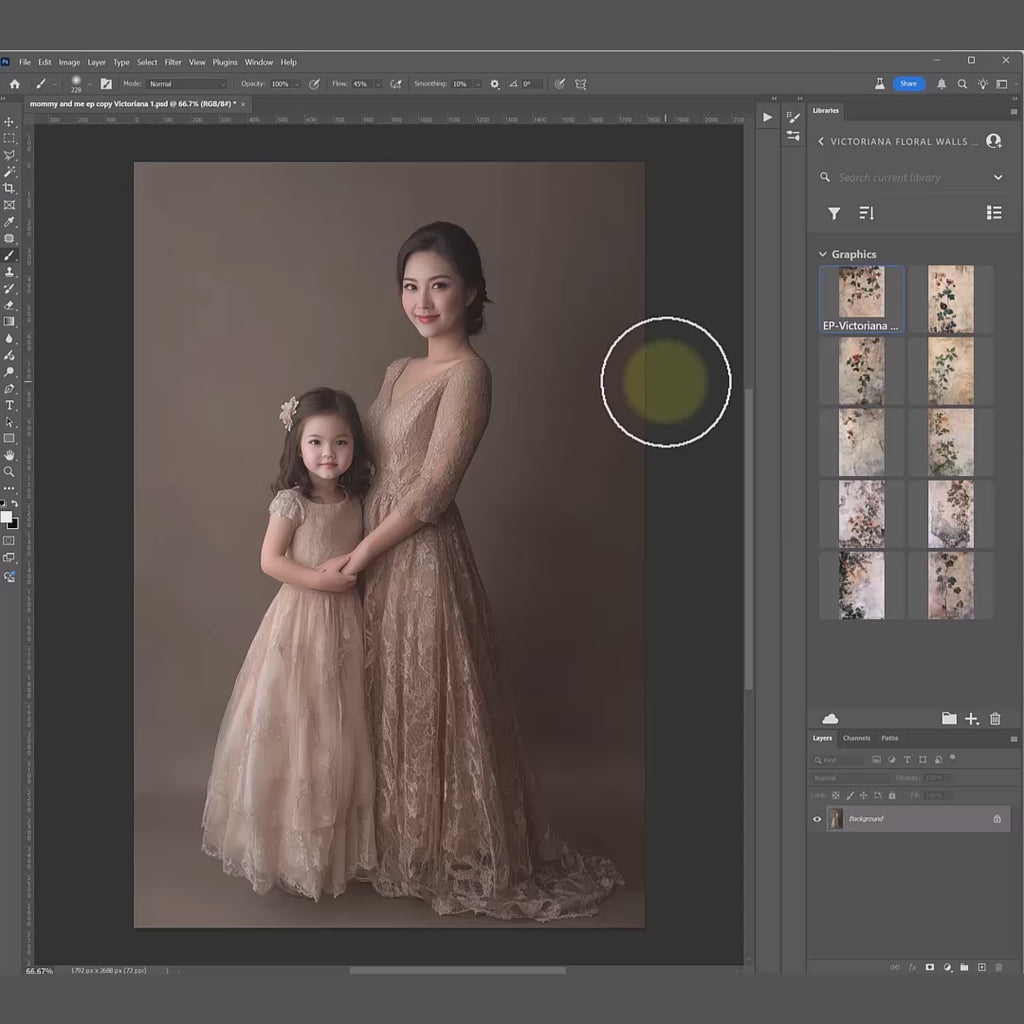This screenshot has height=1024, width=1024.
Task: Open the brush Mode dropdown
Action: coord(188,84)
